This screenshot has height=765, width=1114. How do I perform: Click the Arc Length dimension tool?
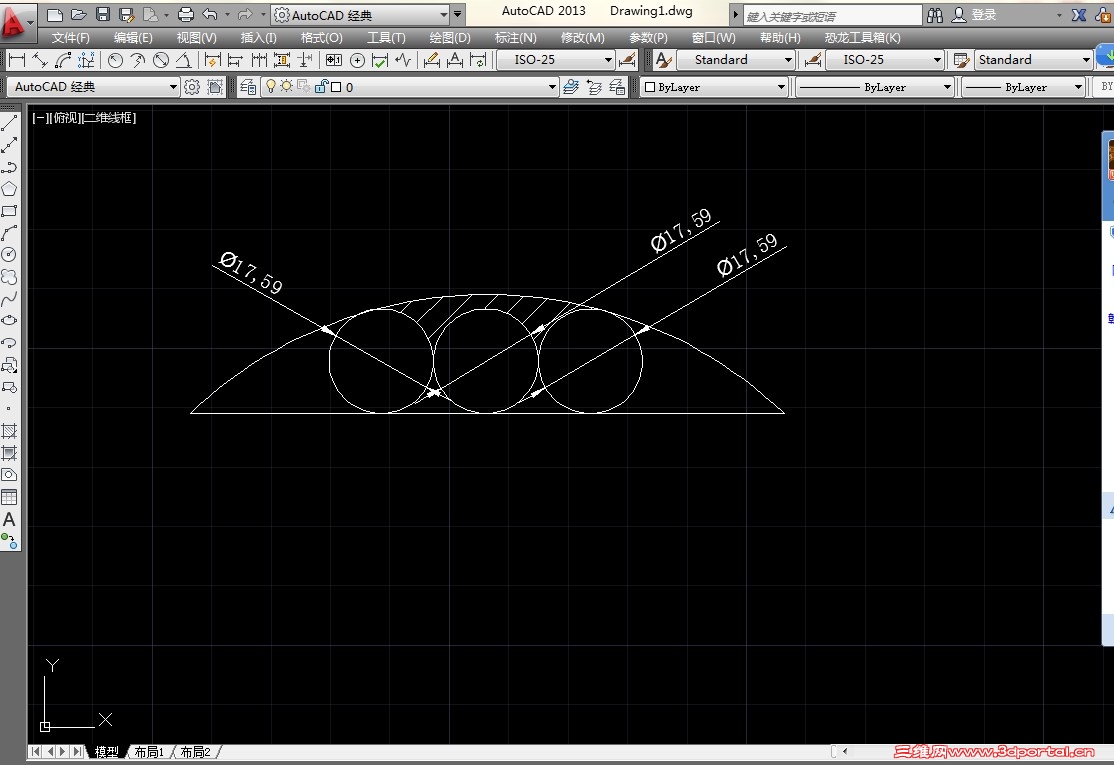point(63,60)
